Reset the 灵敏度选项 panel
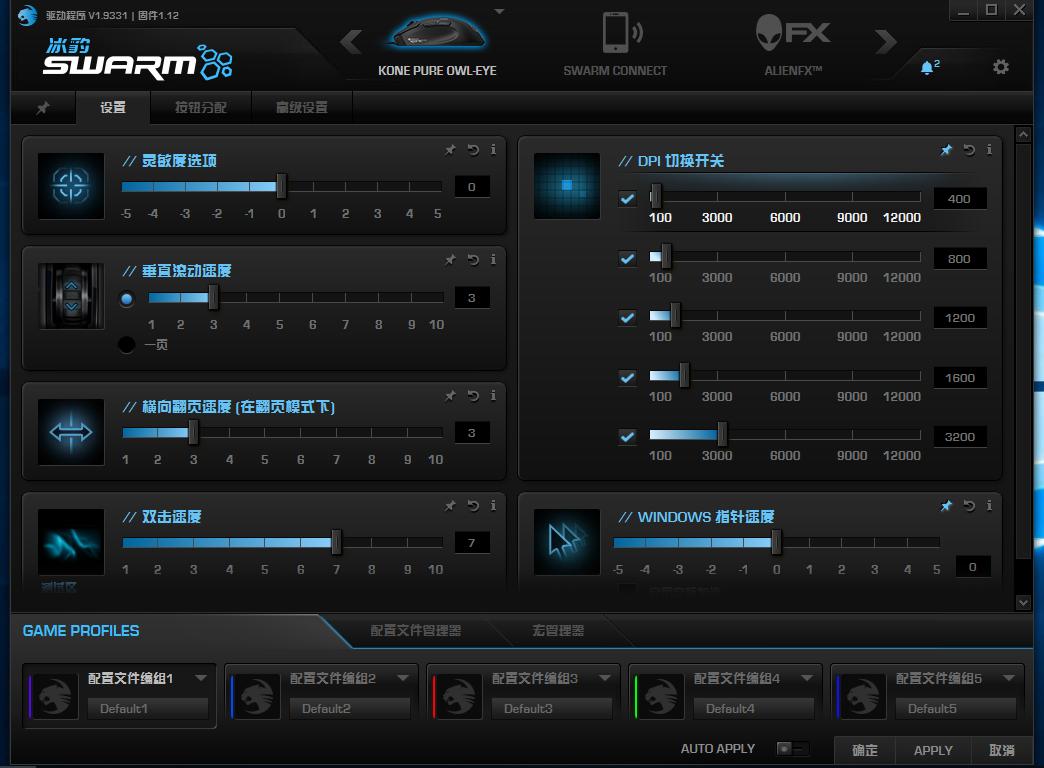Viewport: 1044px width, 768px height. click(x=473, y=150)
